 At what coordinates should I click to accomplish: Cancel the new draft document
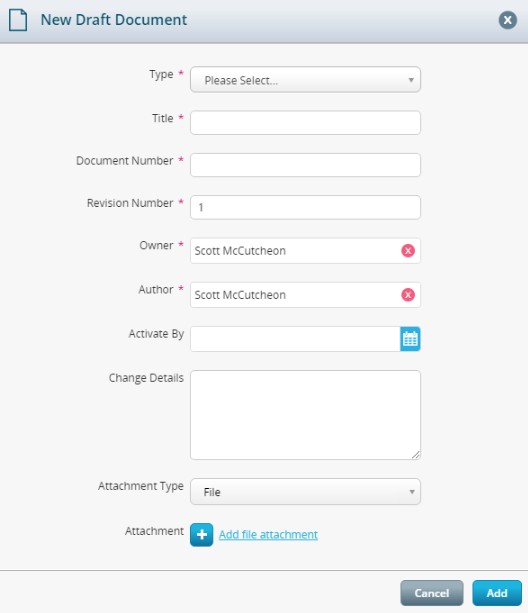click(432, 593)
